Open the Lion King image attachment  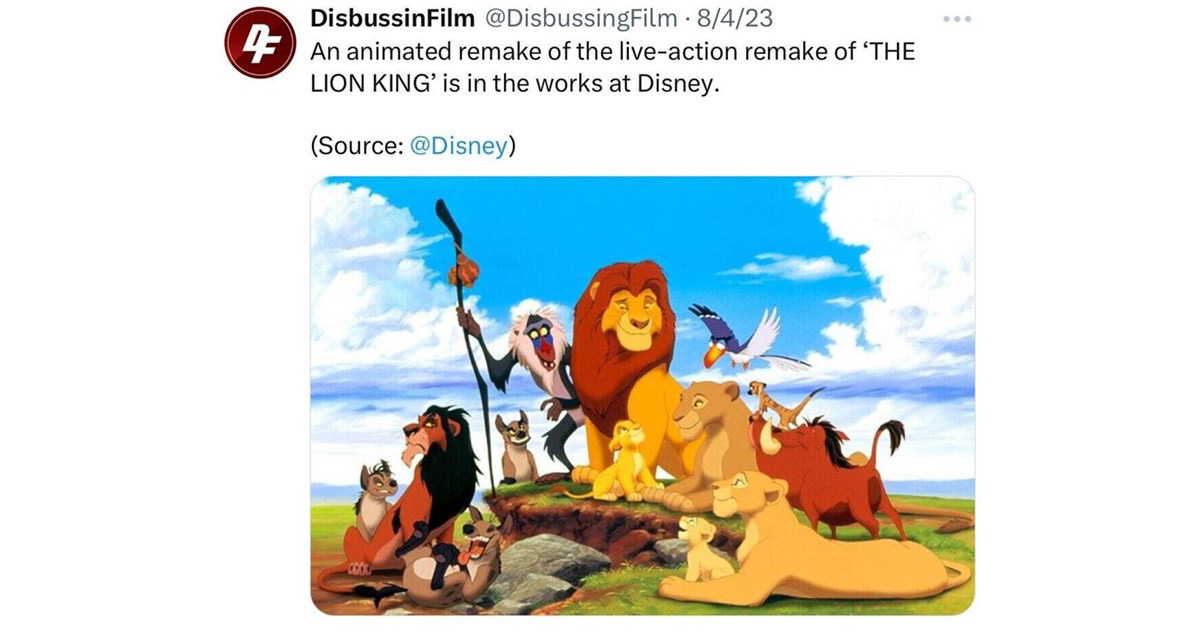642,396
